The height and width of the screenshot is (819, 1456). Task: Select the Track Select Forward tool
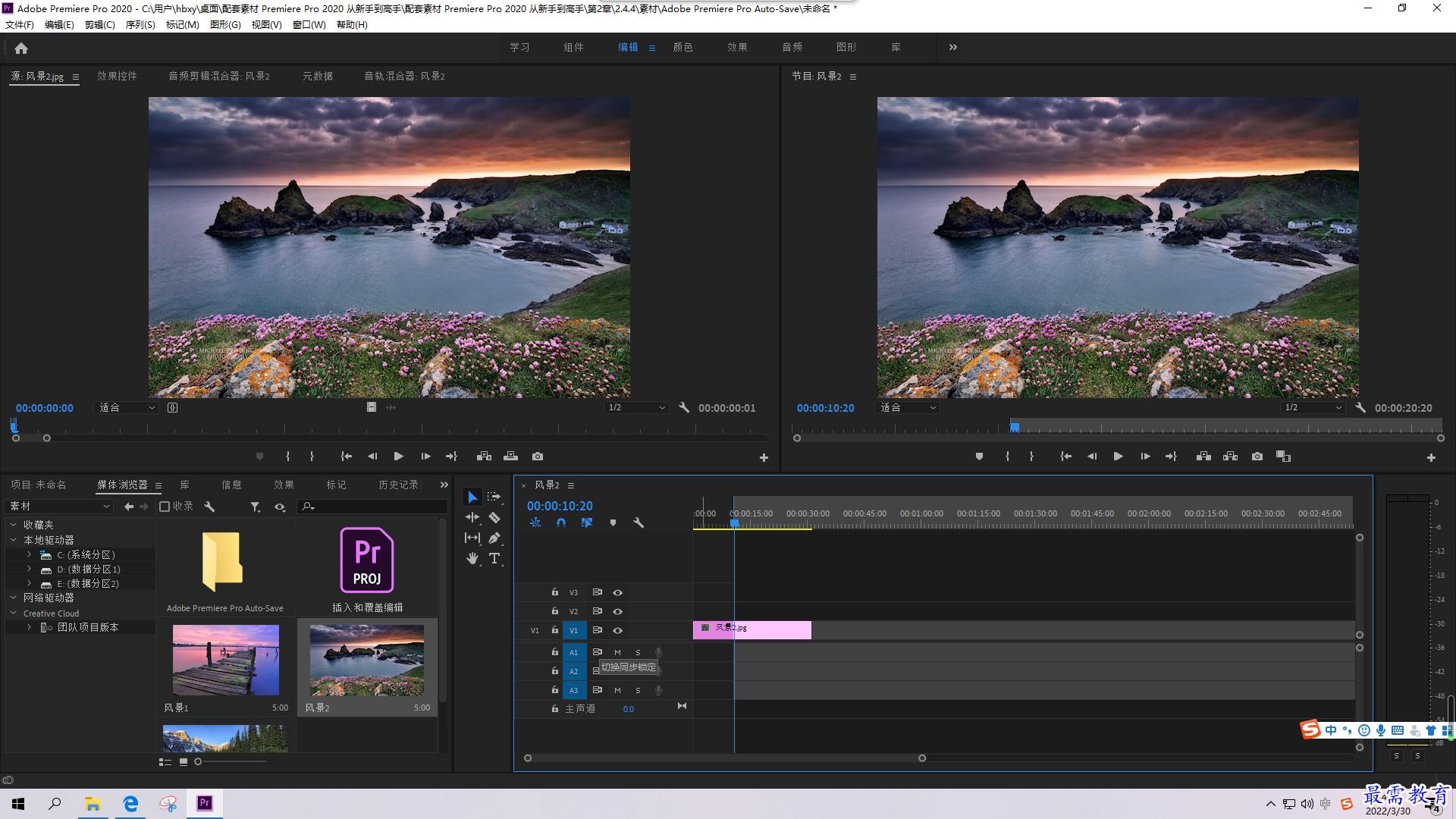point(494,497)
